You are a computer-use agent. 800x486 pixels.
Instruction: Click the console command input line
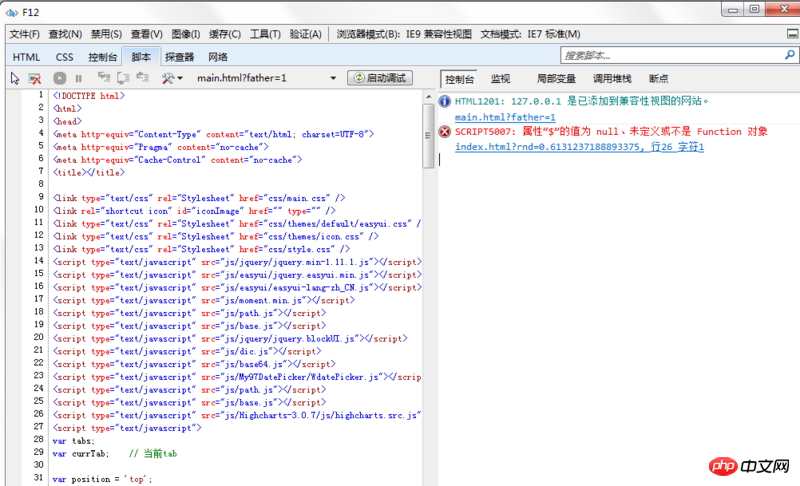(x=617, y=160)
